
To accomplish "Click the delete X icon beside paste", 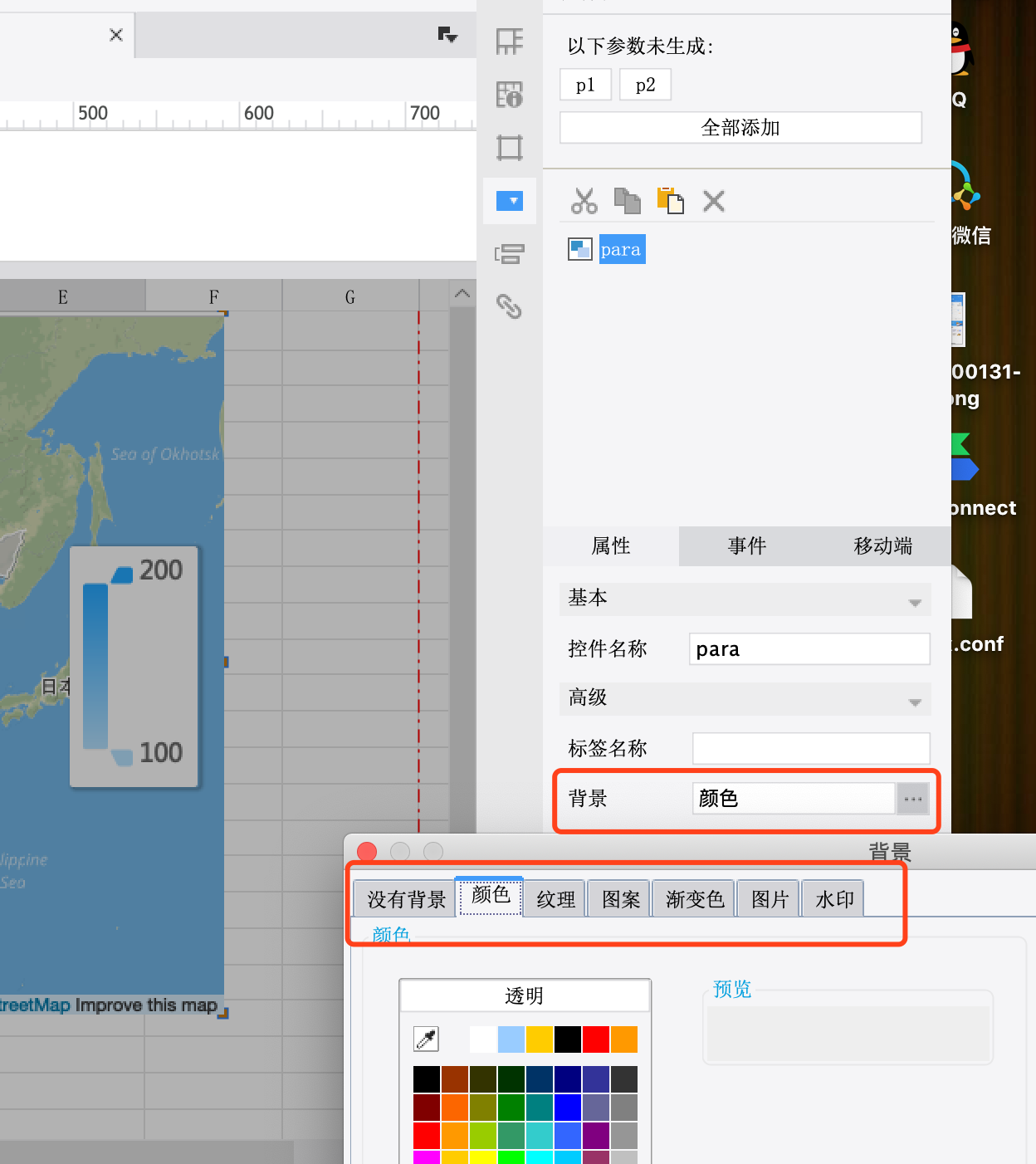I will (x=714, y=201).
